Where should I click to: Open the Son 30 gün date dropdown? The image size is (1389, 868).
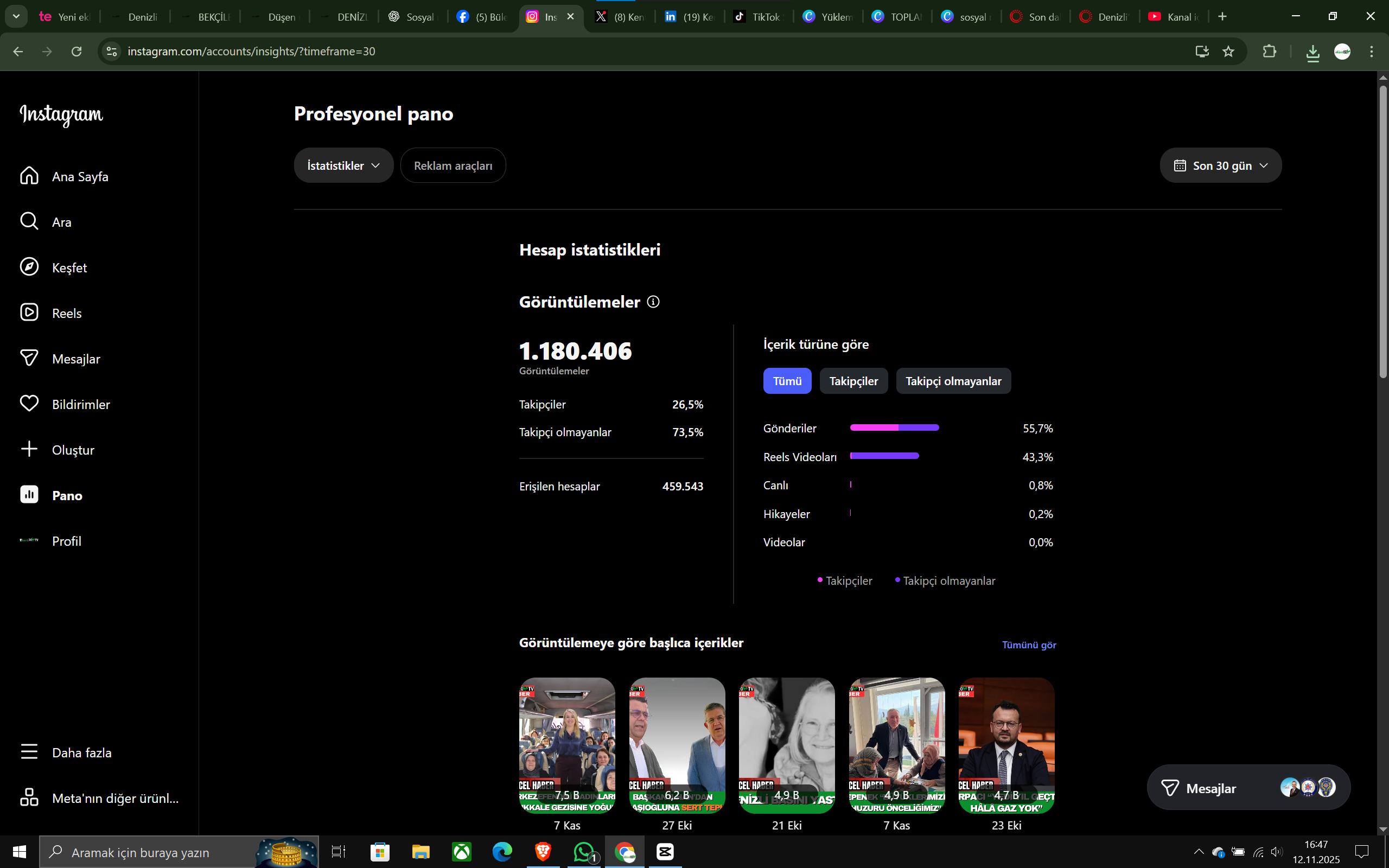pyautogui.click(x=1220, y=165)
